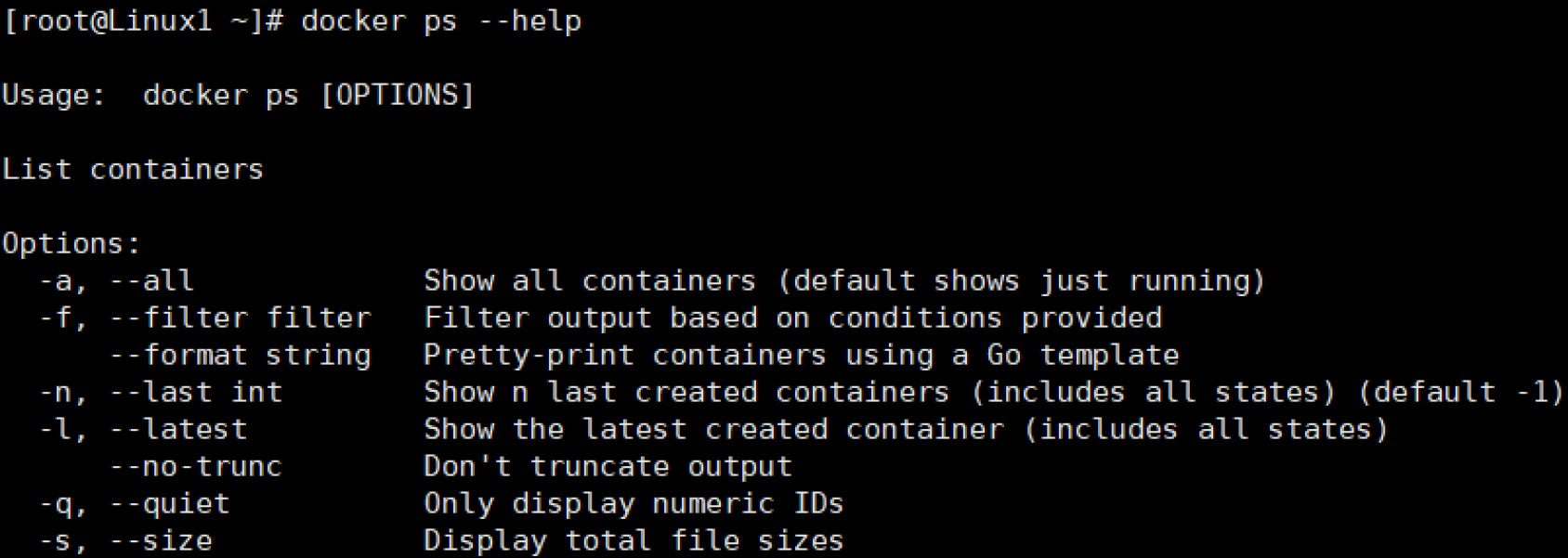Click the "--format string" option
The height and width of the screenshot is (558, 1568).
[x=241, y=356]
